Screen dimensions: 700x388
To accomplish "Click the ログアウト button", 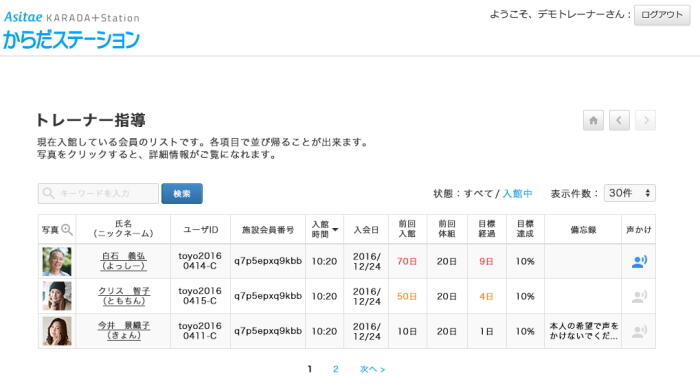I will (x=662, y=15).
